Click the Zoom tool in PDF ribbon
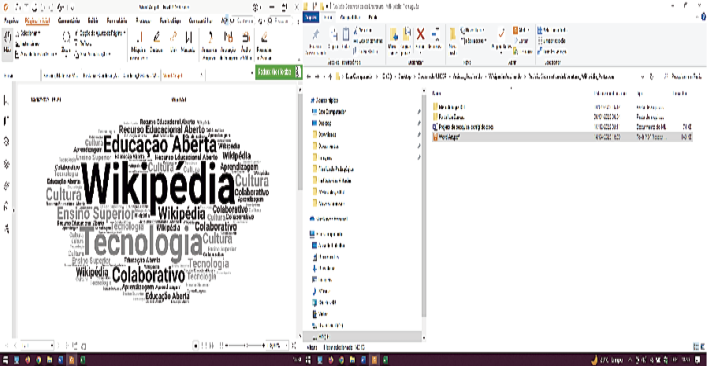 point(66,44)
